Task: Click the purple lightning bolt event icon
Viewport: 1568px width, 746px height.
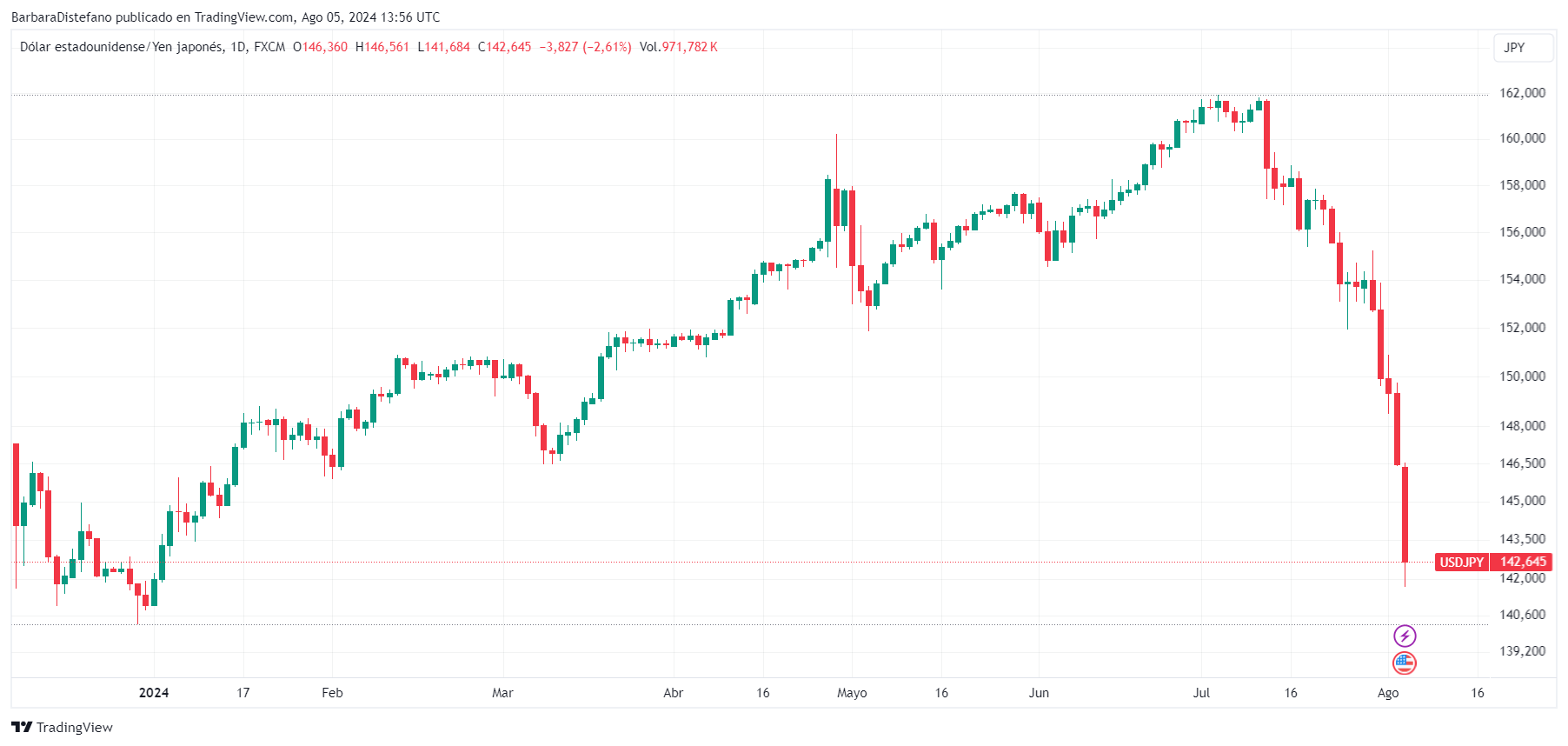Action: point(1405,636)
